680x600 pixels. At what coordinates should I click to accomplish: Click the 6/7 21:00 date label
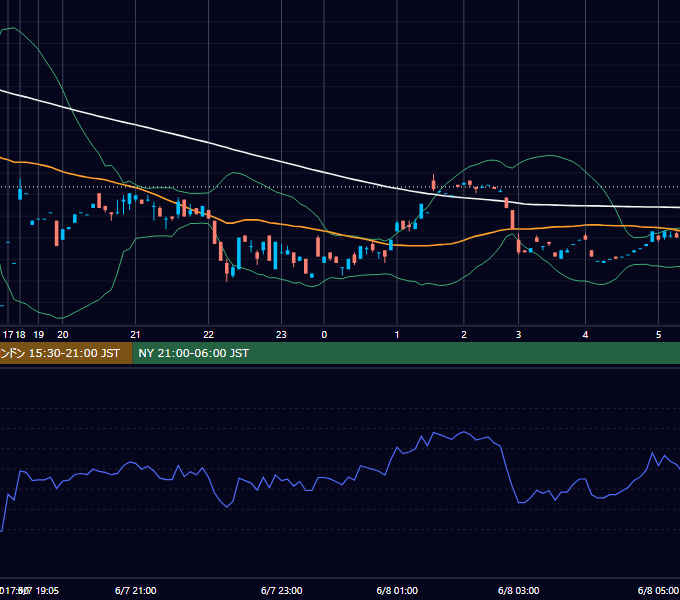(x=135, y=590)
